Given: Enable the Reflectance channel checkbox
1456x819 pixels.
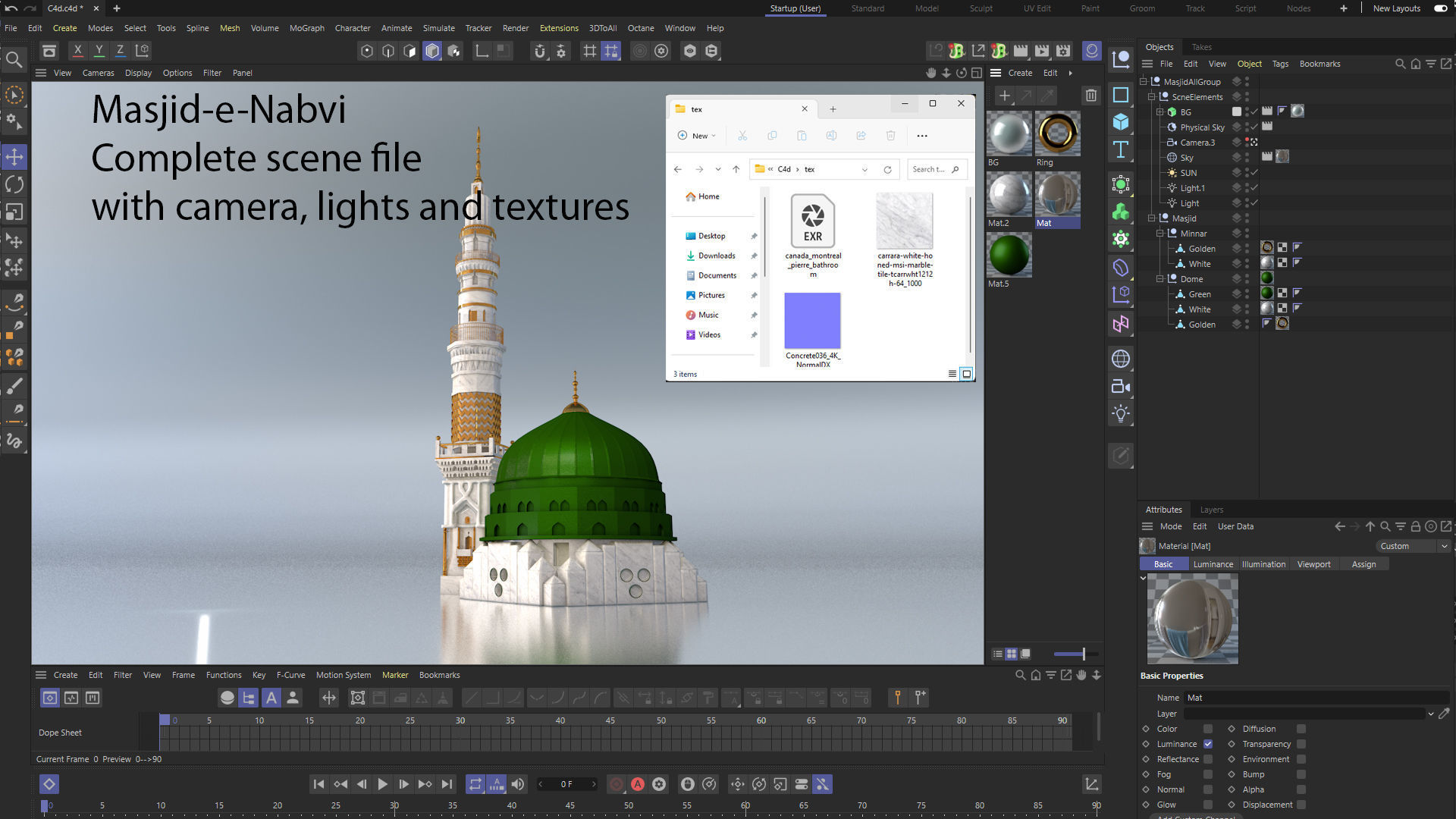Looking at the screenshot, I should [x=1208, y=759].
